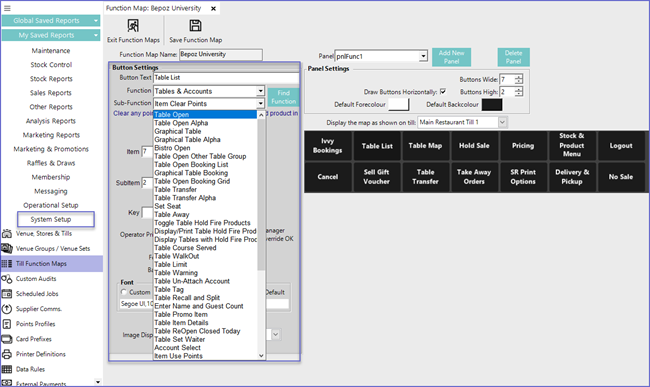This screenshot has height=387, width=650.
Task: Select Stock Control menu item
Action: point(51,65)
